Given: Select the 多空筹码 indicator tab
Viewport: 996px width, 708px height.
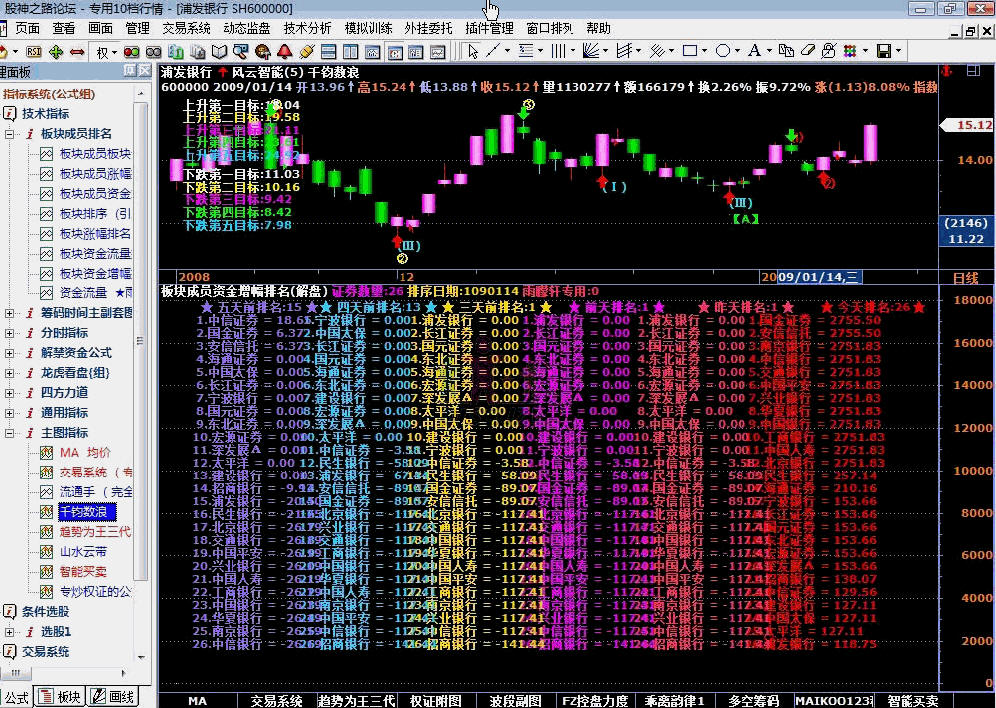Looking at the screenshot, I should tap(753, 701).
